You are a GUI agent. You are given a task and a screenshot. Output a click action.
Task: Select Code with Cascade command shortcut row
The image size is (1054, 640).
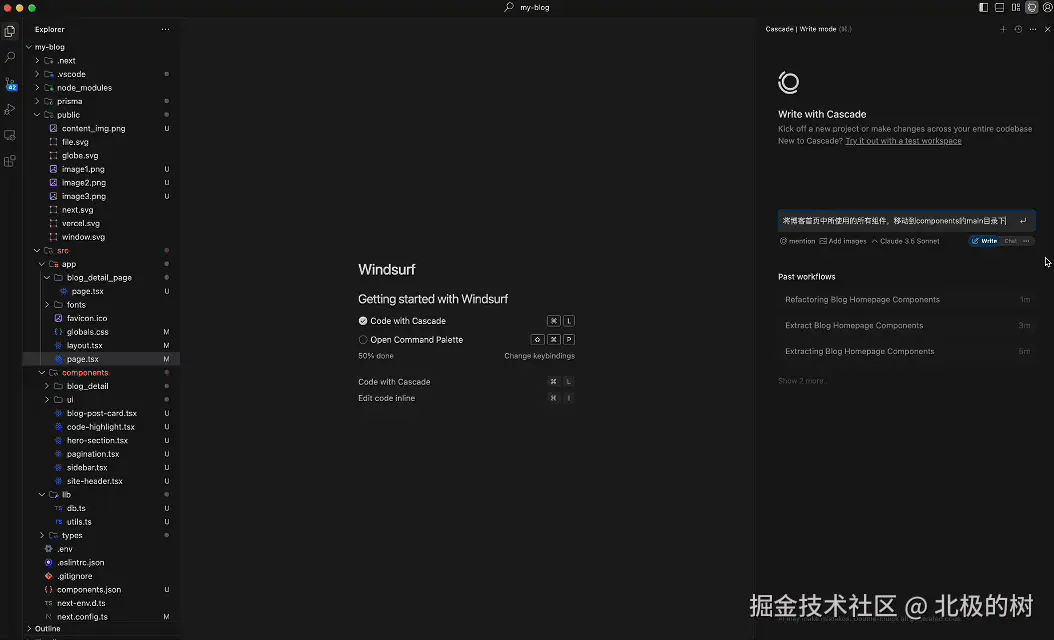(x=467, y=382)
